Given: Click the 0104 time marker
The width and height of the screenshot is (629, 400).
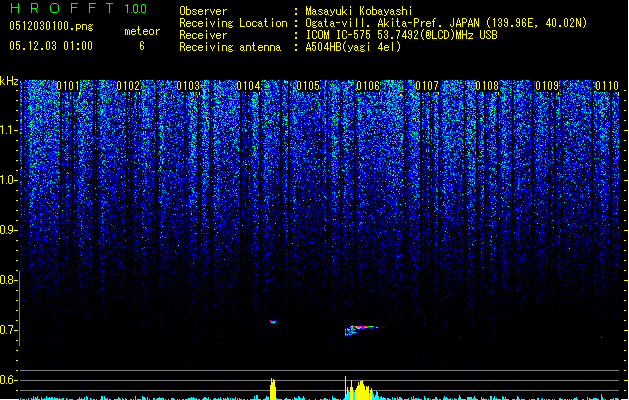Looking at the screenshot, I should pos(248,86).
